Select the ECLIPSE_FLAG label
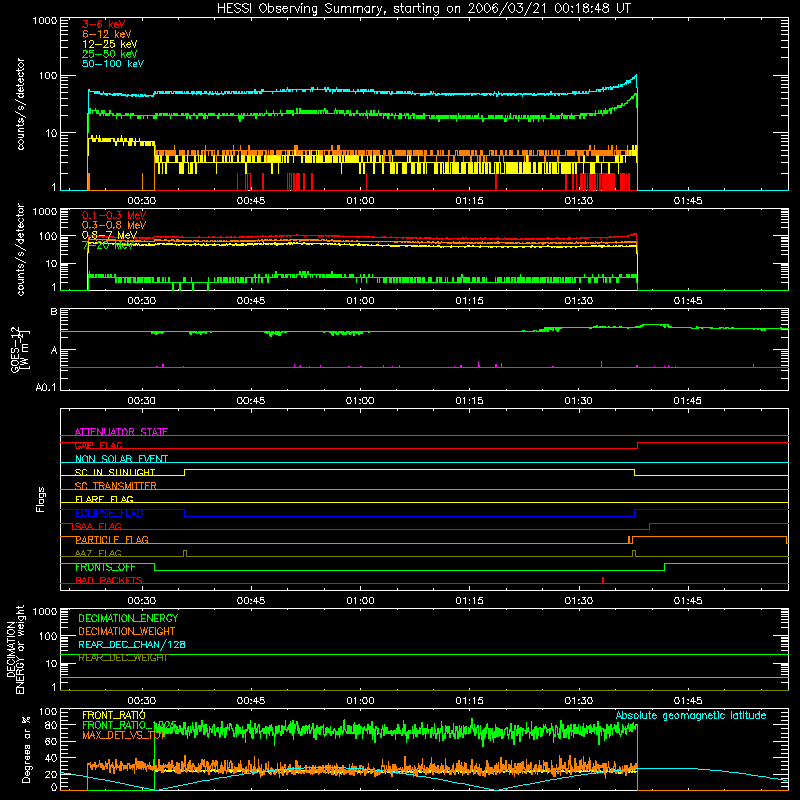The image size is (800, 800). pyautogui.click(x=109, y=513)
